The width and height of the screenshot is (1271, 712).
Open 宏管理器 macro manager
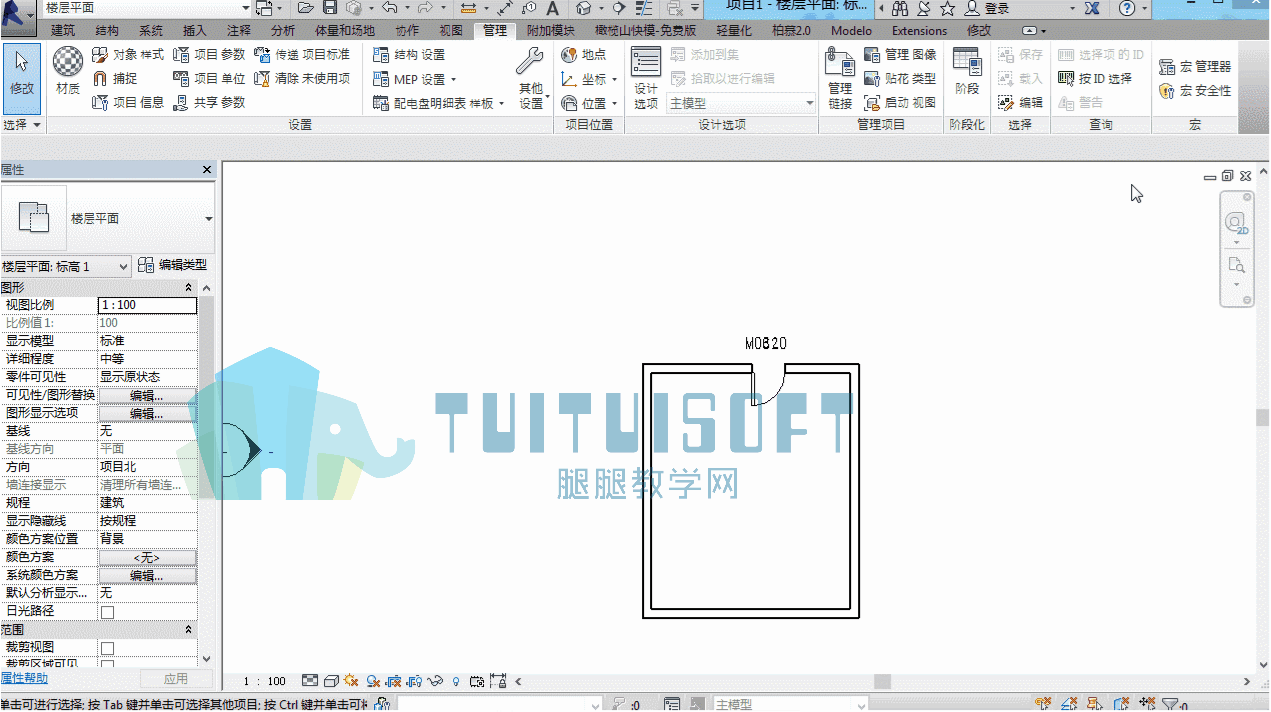coord(1195,66)
